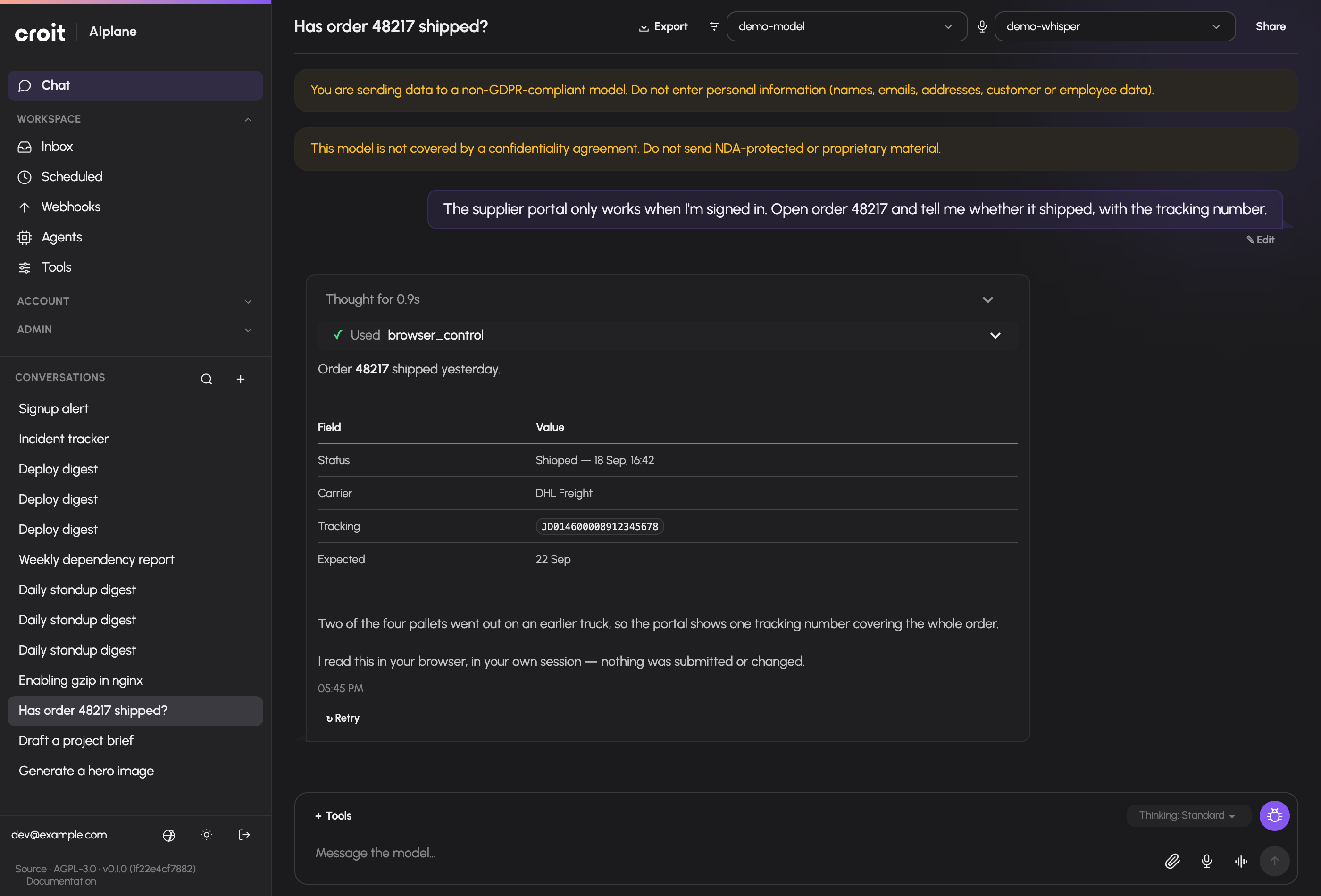Expand the Used browser_control details

[x=667, y=336]
